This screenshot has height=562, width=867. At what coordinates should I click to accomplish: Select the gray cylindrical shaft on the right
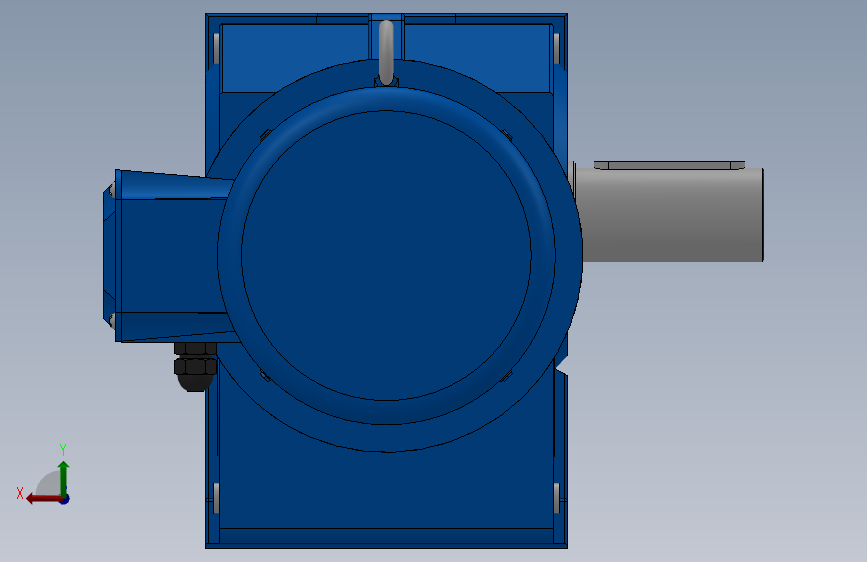pyautogui.click(x=669, y=215)
